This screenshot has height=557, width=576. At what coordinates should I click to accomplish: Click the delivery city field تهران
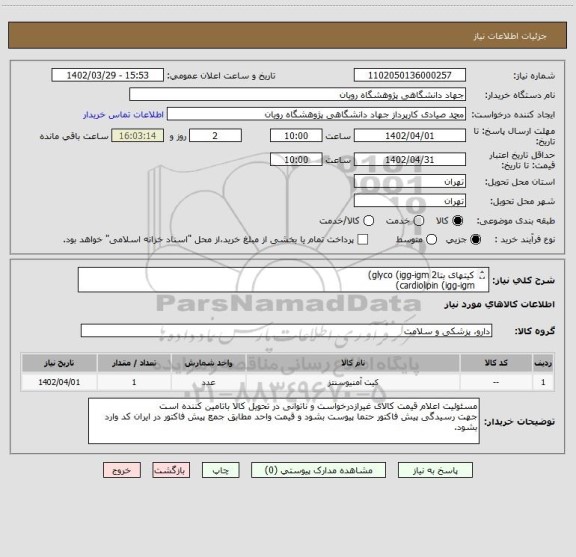pyautogui.click(x=410, y=201)
